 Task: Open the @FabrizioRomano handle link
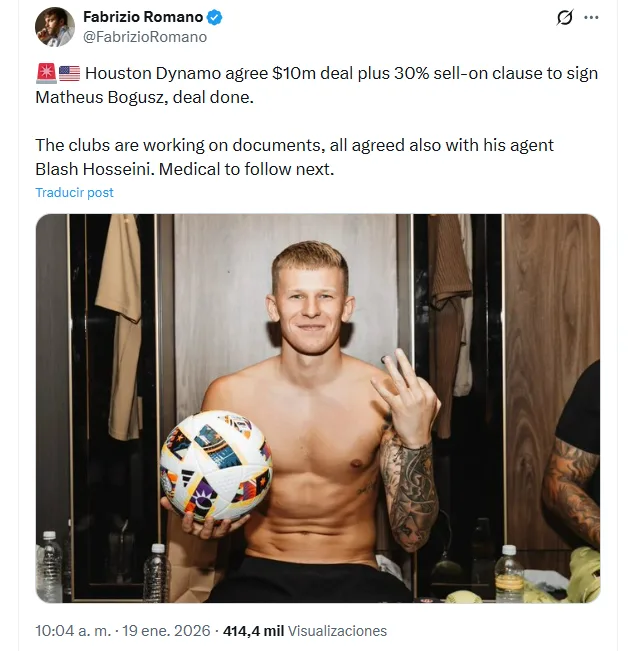coord(145,37)
